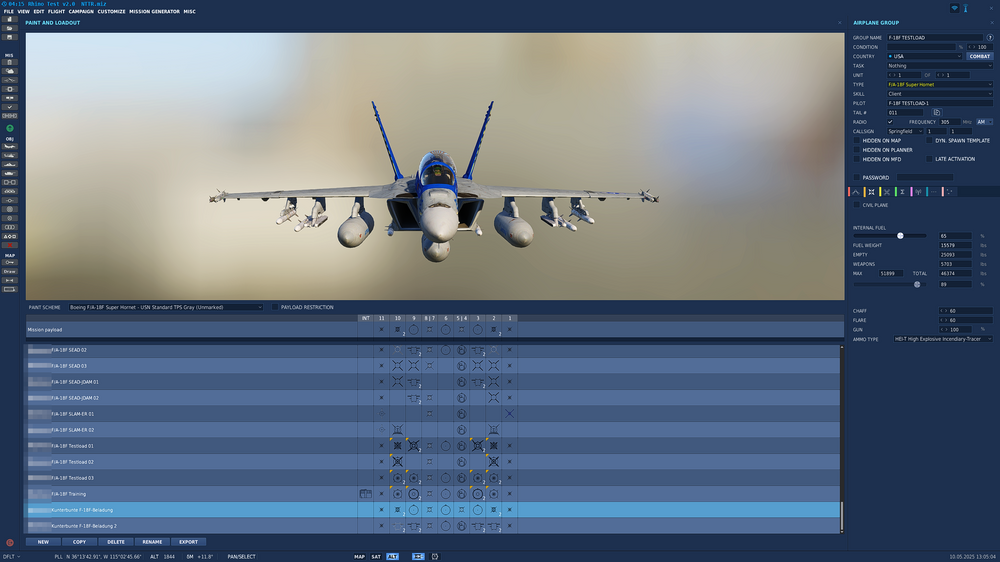Click the copy tail number icon

click(x=937, y=112)
